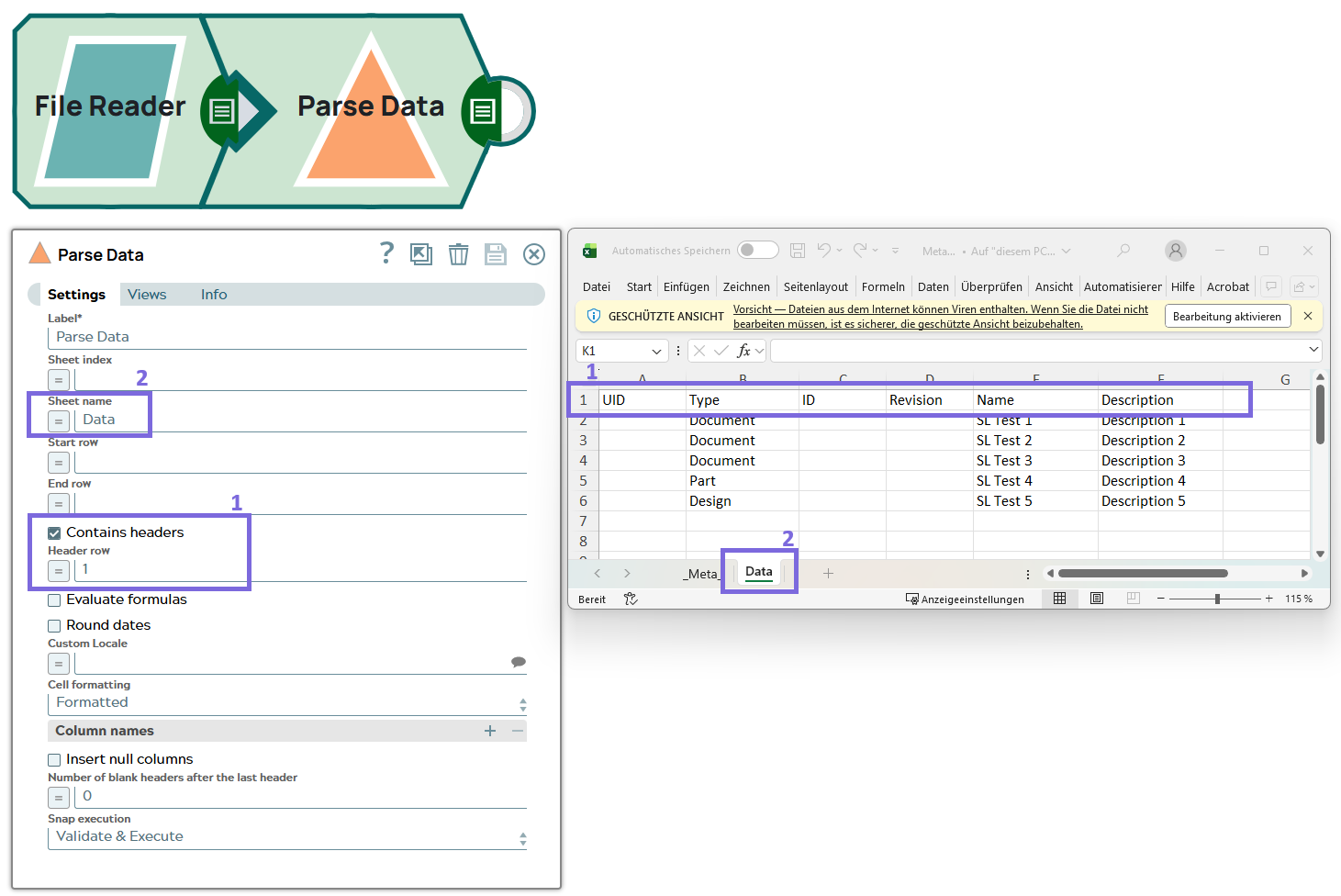Open the Excel comments icon
Screen dimensions: 1341x896
click(1271, 286)
